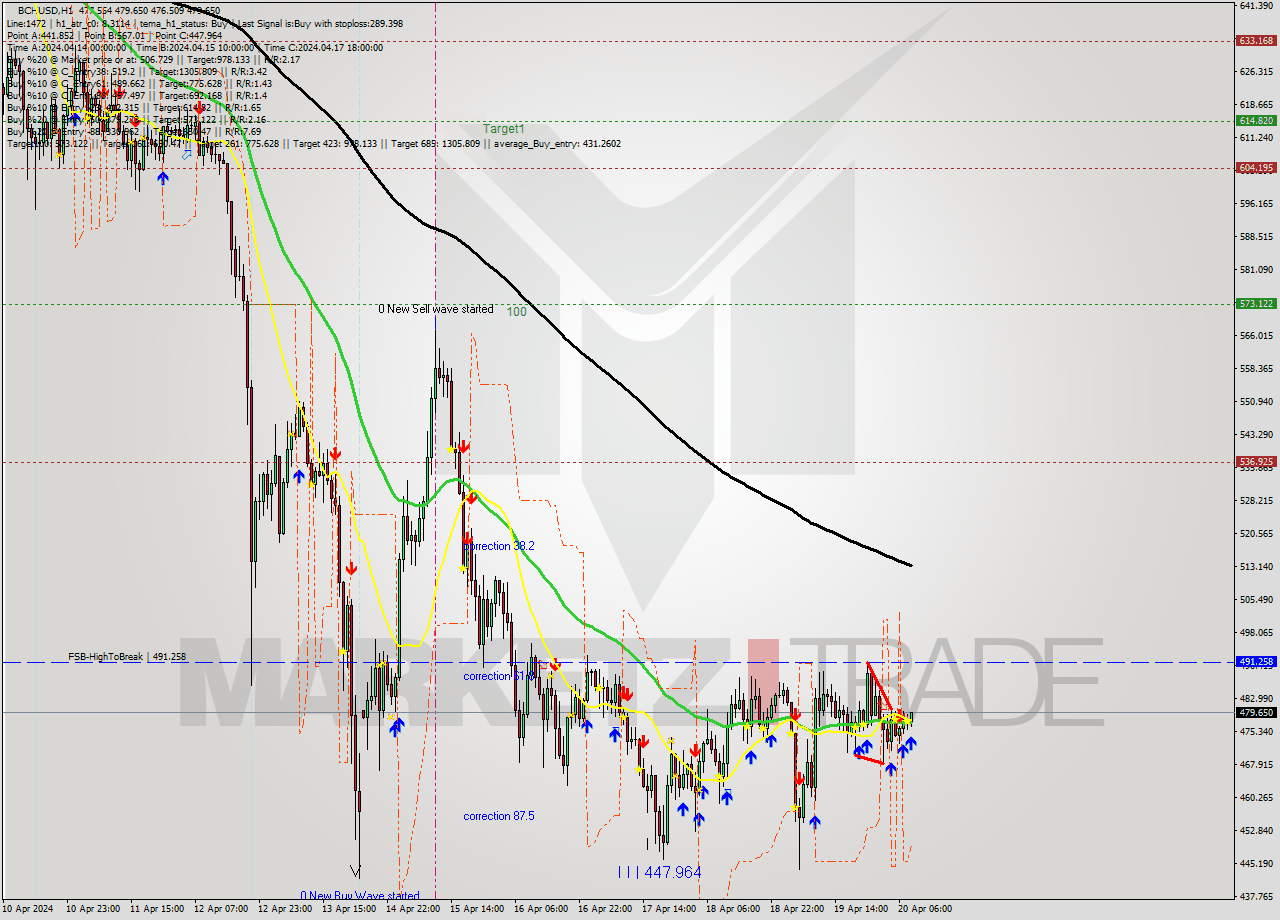Click the current price tag 479.650
Image resolution: width=1280 pixels, height=920 pixels.
click(x=1256, y=713)
